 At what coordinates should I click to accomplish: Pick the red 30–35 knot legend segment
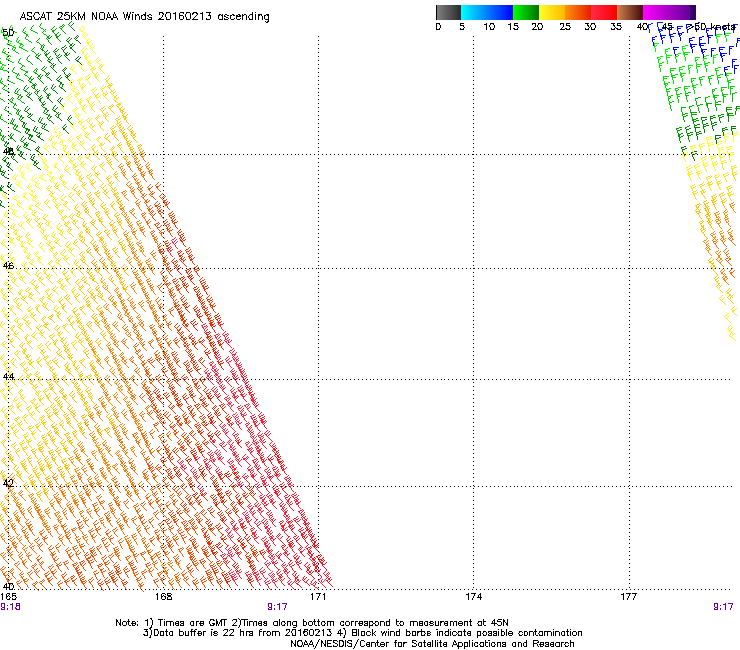click(604, 12)
